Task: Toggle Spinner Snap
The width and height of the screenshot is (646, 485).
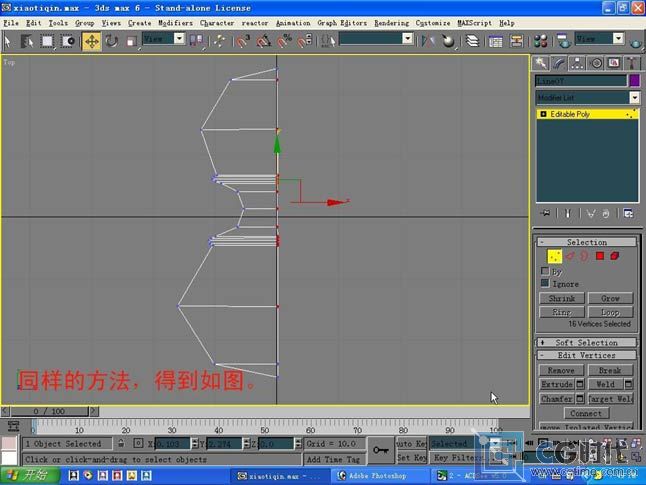Action: point(305,41)
